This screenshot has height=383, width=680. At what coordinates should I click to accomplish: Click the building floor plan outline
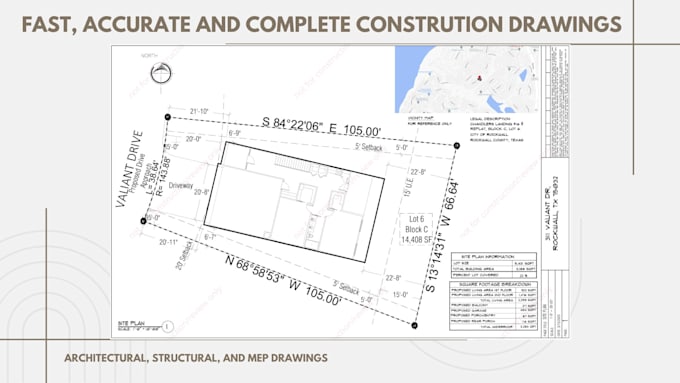(294, 202)
